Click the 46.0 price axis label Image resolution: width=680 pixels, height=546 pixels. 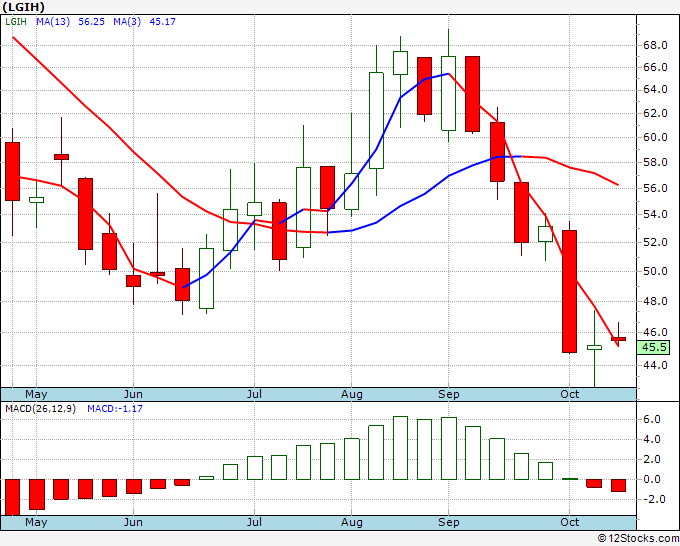click(x=655, y=333)
